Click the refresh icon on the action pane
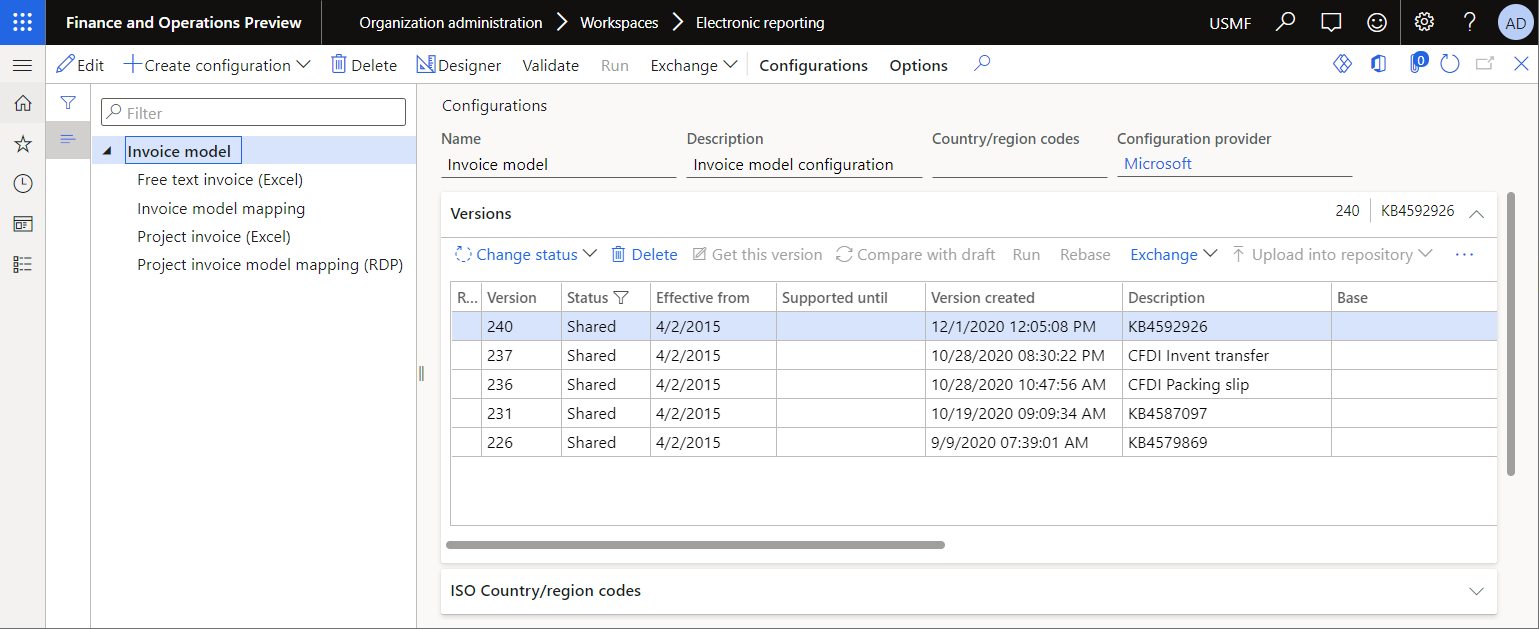This screenshot has height=629, width=1539. tap(1450, 63)
